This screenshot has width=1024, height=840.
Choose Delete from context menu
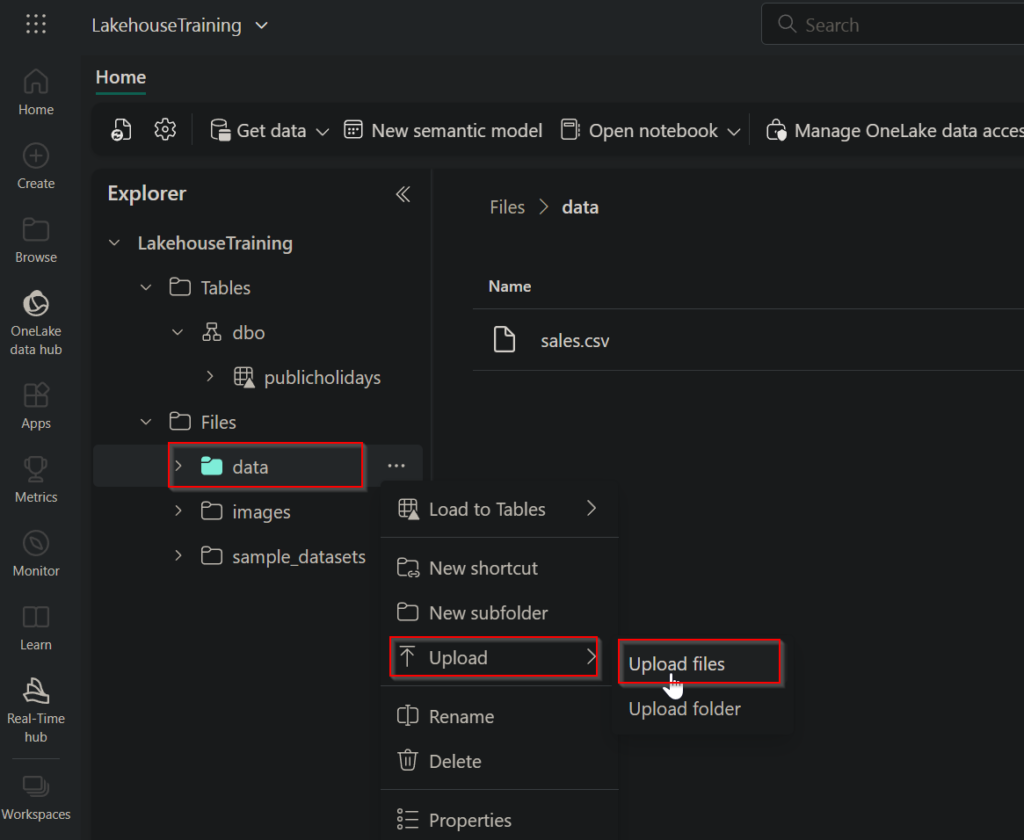[x=499, y=761]
